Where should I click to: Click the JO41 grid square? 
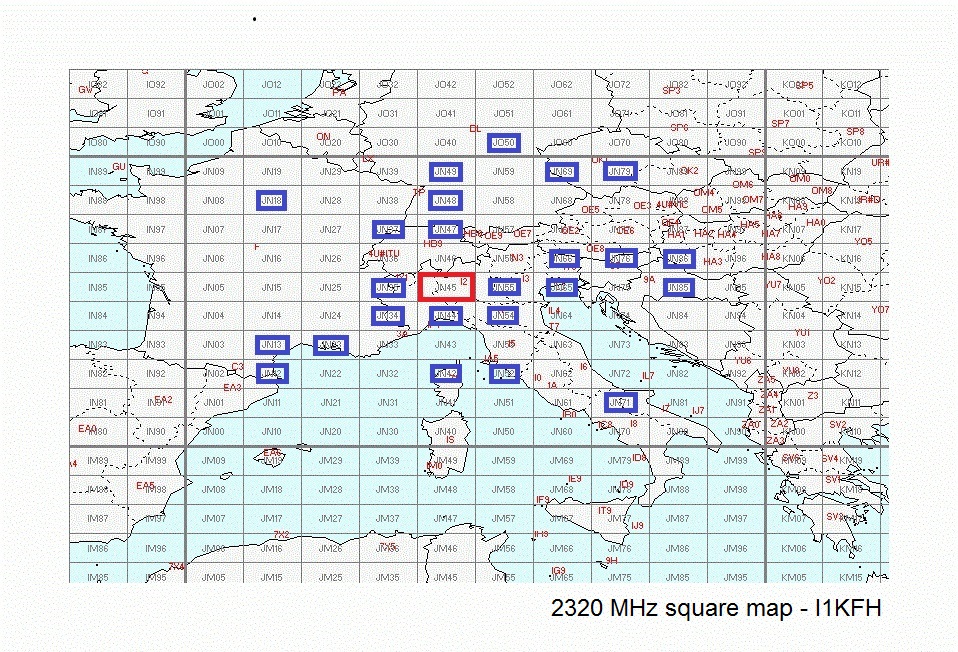pos(445,114)
